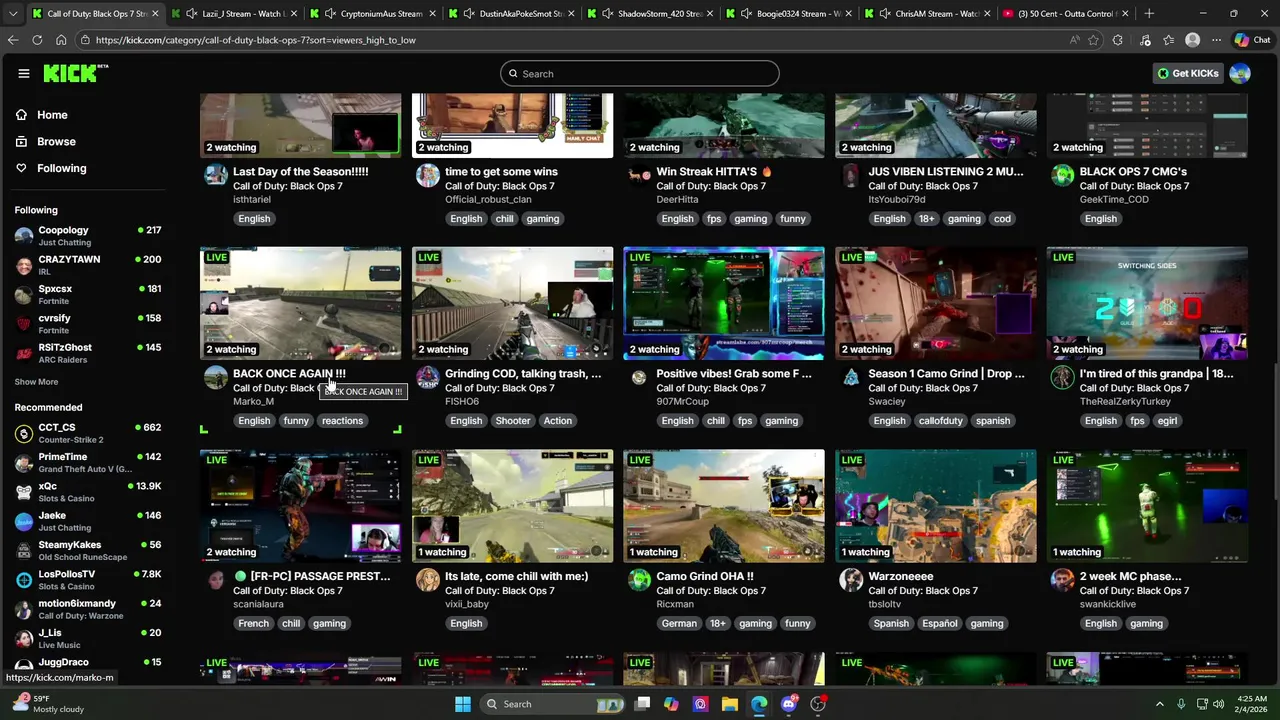Show hidden system tray icons
This screenshot has width=1280, height=720.
[x=1160, y=704]
